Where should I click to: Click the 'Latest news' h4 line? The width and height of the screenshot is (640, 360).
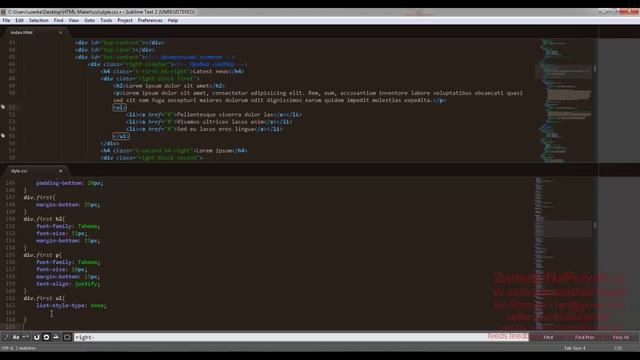pyautogui.click(x=172, y=71)
